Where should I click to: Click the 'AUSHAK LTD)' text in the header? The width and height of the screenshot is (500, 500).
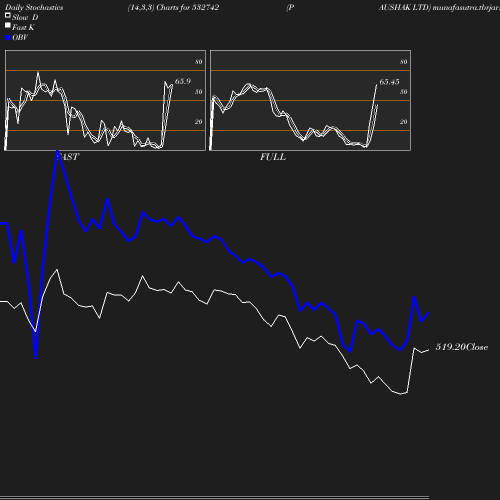405,8
